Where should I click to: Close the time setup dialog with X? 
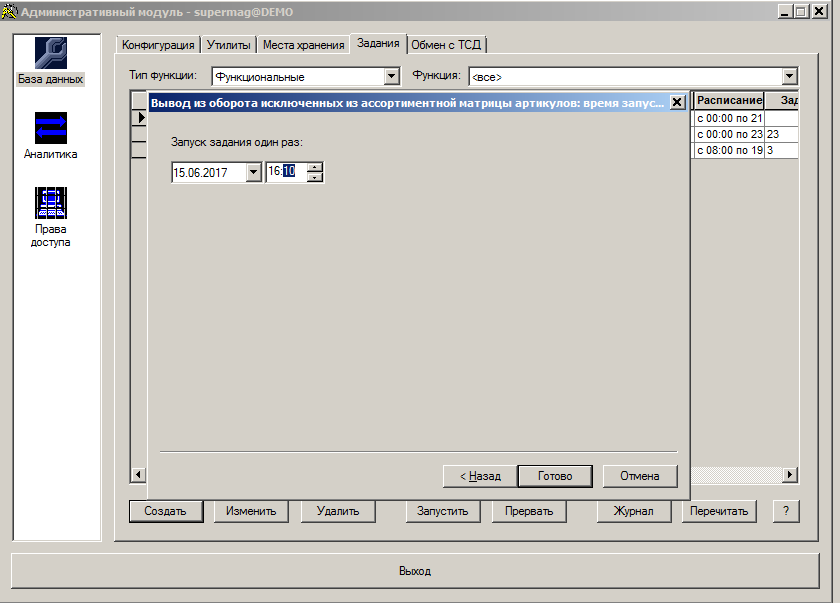(x=677, y=102)
